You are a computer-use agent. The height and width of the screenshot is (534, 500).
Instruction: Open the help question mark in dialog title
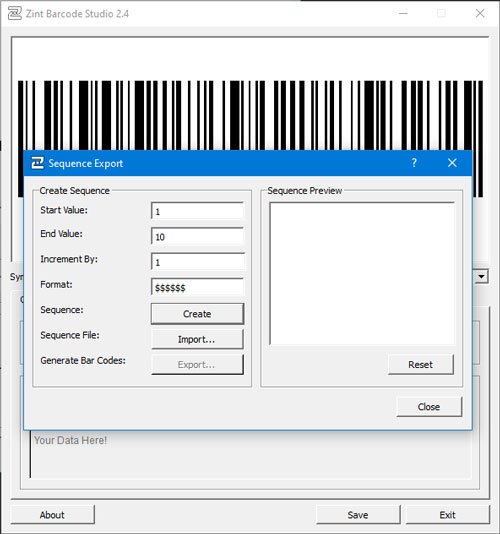[414, 163]
